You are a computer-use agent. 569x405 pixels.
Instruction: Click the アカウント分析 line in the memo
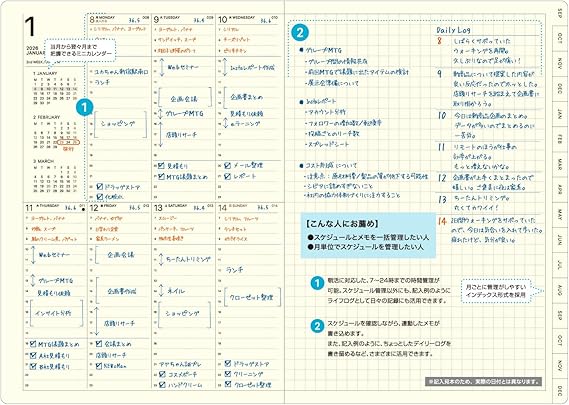click(x=326, y=112)
